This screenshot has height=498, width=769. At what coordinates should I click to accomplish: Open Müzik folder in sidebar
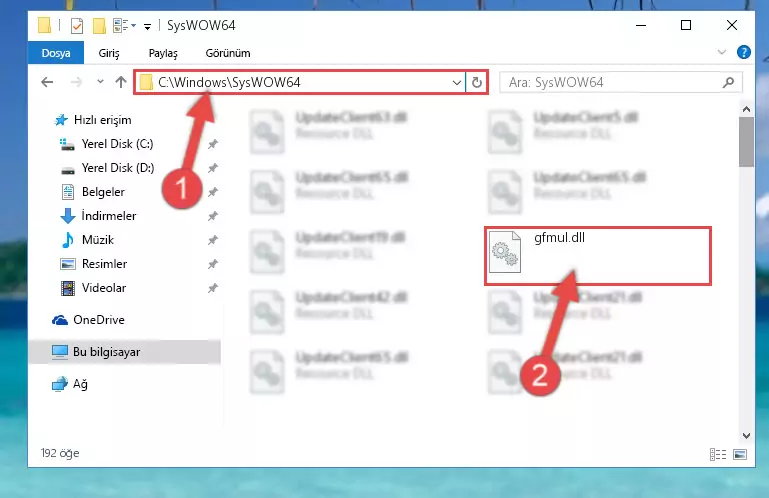tap(98, 240)
